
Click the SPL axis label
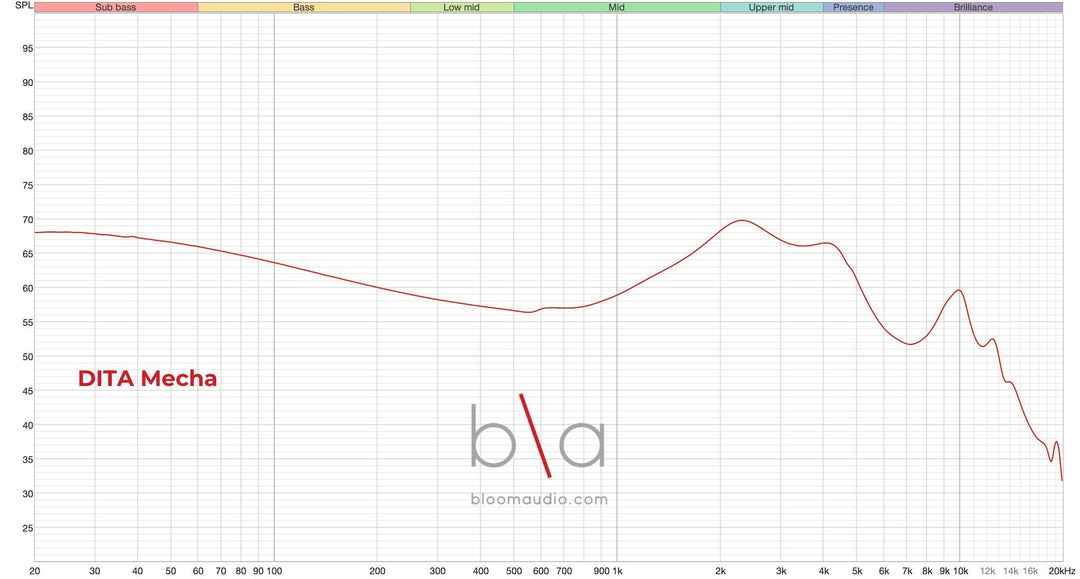click(x=23, y=6)
